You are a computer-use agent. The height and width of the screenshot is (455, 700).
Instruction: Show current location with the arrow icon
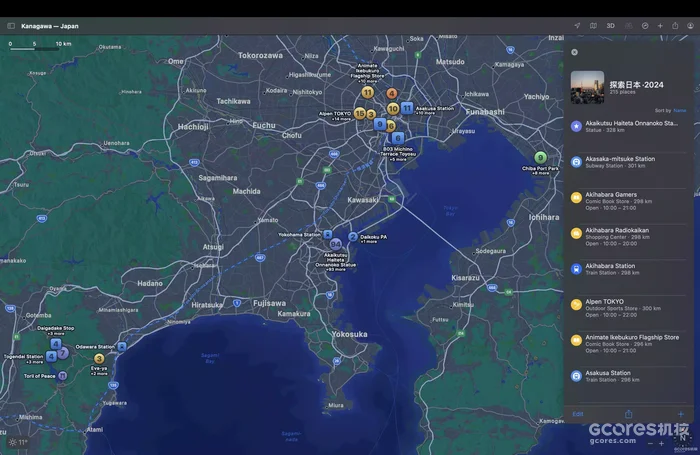(577, 26)
